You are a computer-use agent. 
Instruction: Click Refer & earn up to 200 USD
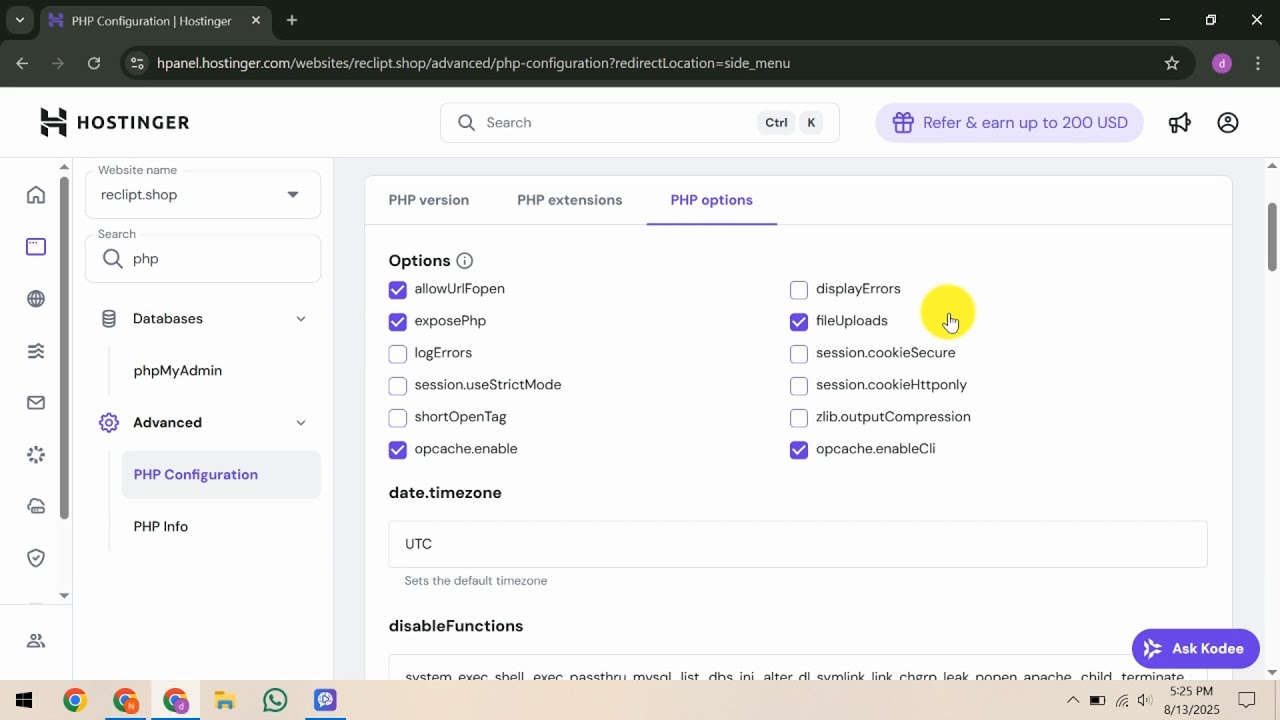(1009, 123)
